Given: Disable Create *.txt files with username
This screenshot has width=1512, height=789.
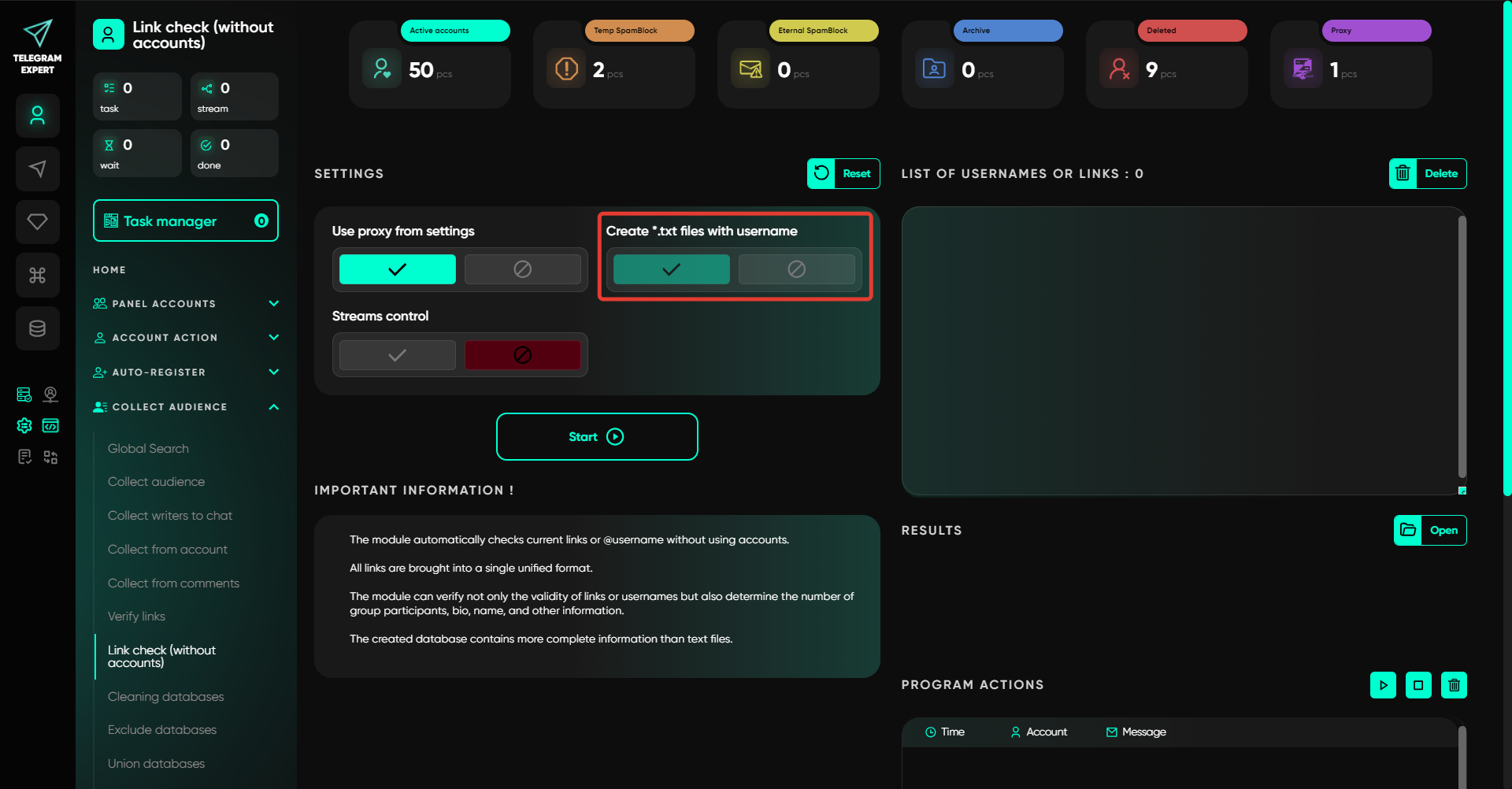Looking at the screenshot, I should tap(796, 269).
